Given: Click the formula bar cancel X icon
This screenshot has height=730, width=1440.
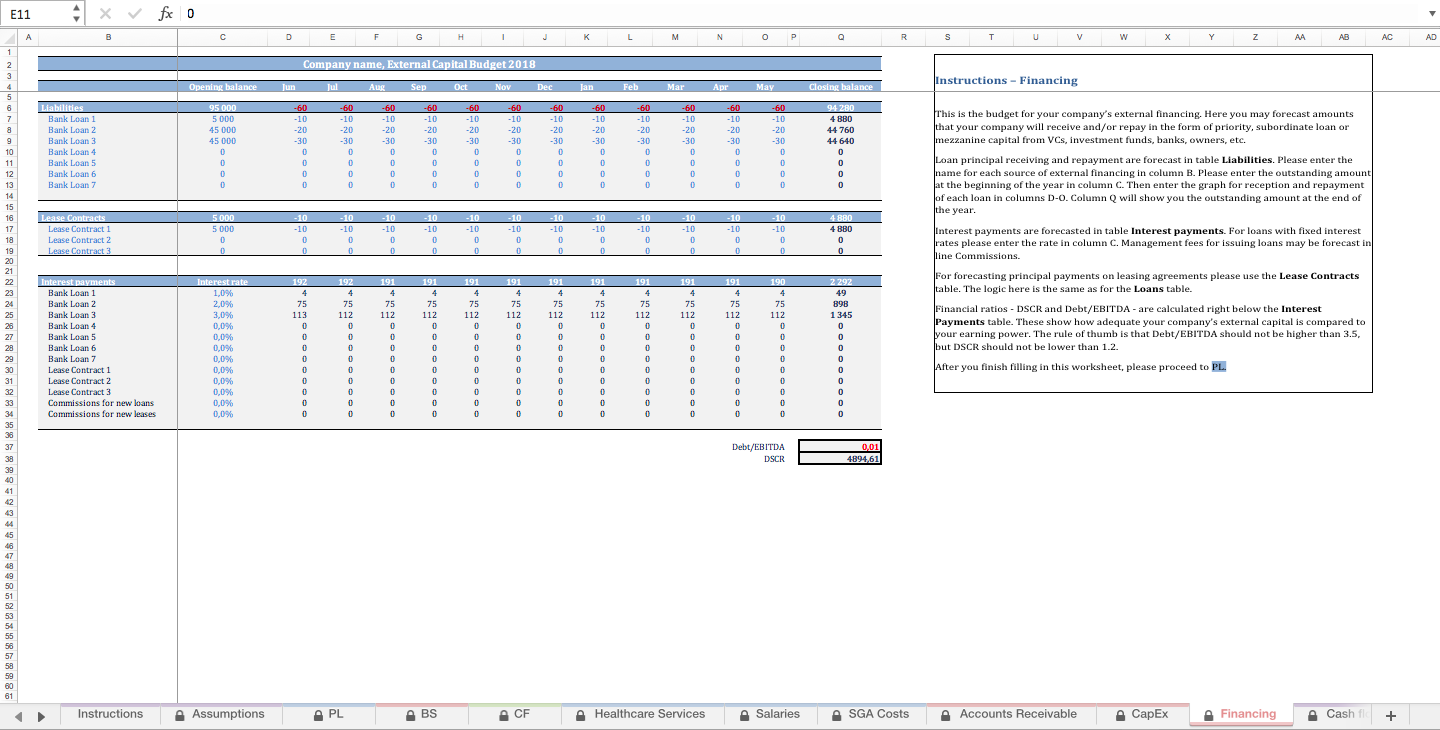Looking at the screenshot, I should pyautogui.click(x=107, y=13).
